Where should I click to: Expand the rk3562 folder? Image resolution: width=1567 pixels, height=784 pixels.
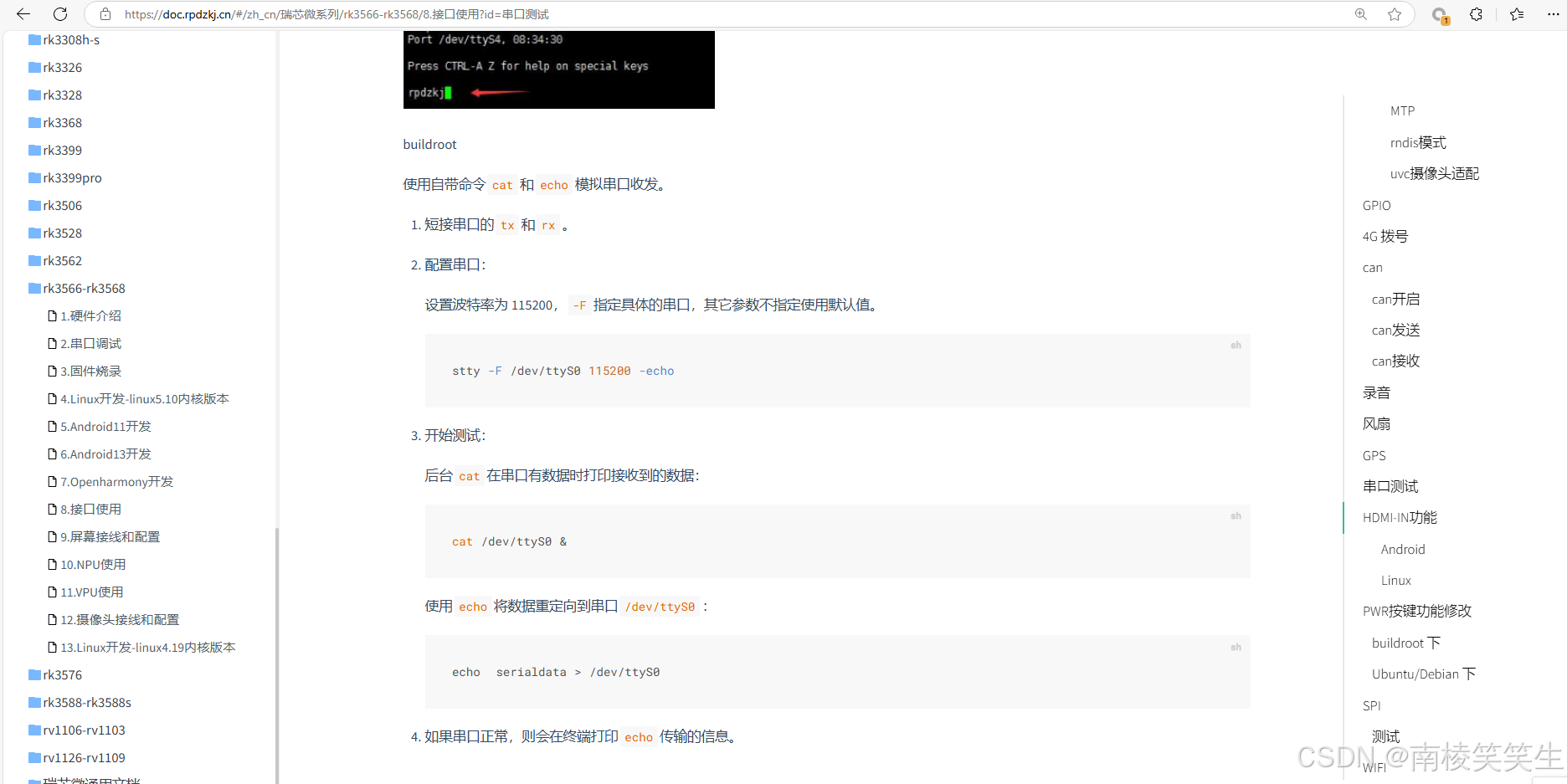point(55,260)
